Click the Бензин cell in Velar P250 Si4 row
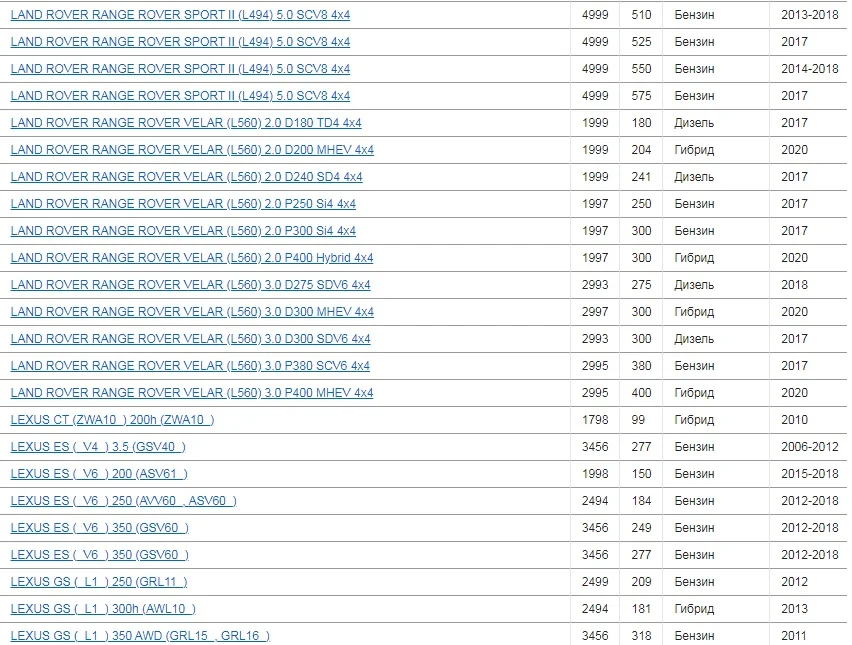Image resolution: width=852 pixels, height=645 pixels. click(x=694, y=204)
